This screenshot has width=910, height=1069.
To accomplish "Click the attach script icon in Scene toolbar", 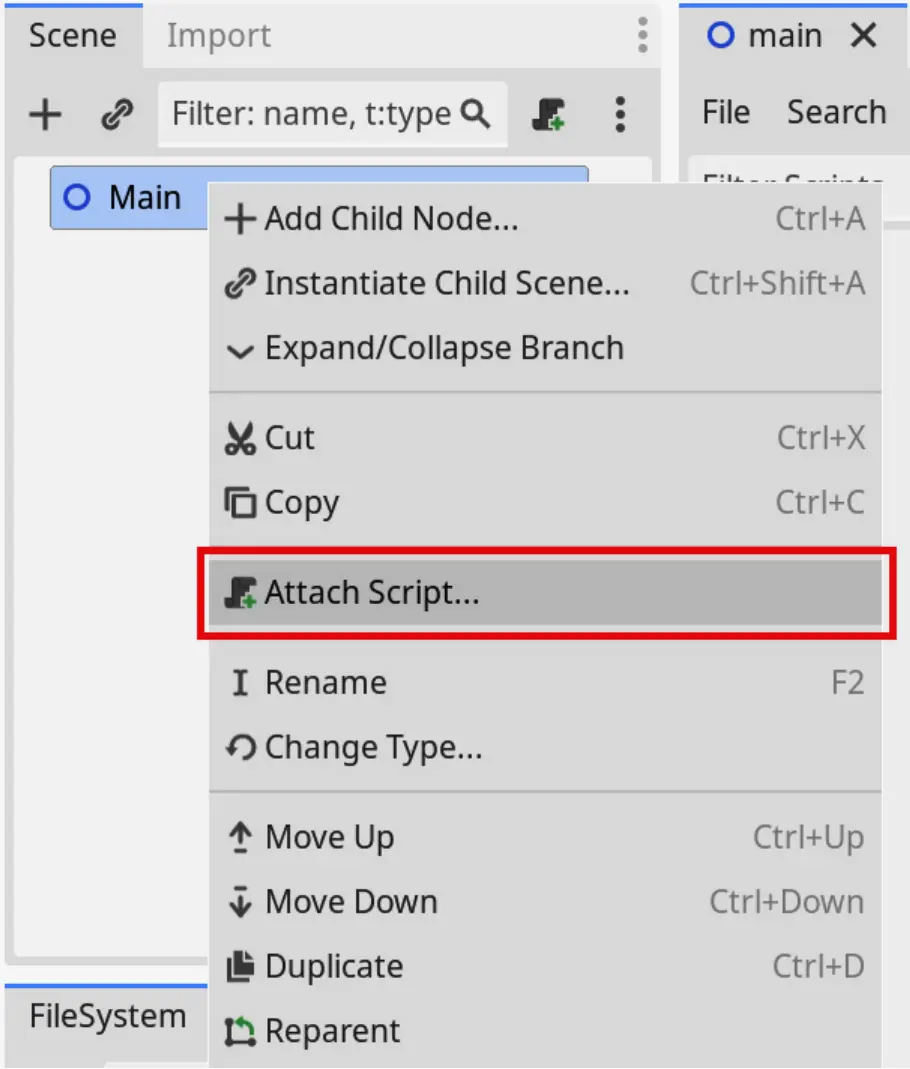I will [549, 115].
